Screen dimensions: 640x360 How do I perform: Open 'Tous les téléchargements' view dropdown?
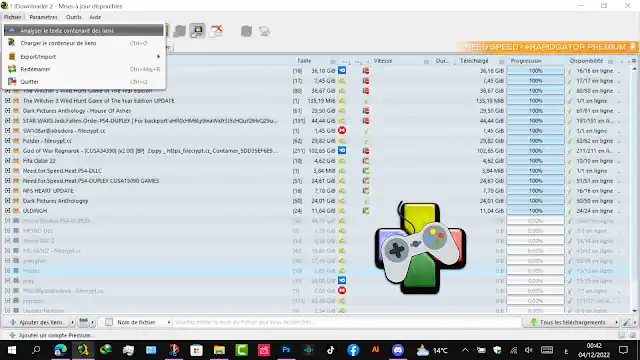tap(572, 322)
